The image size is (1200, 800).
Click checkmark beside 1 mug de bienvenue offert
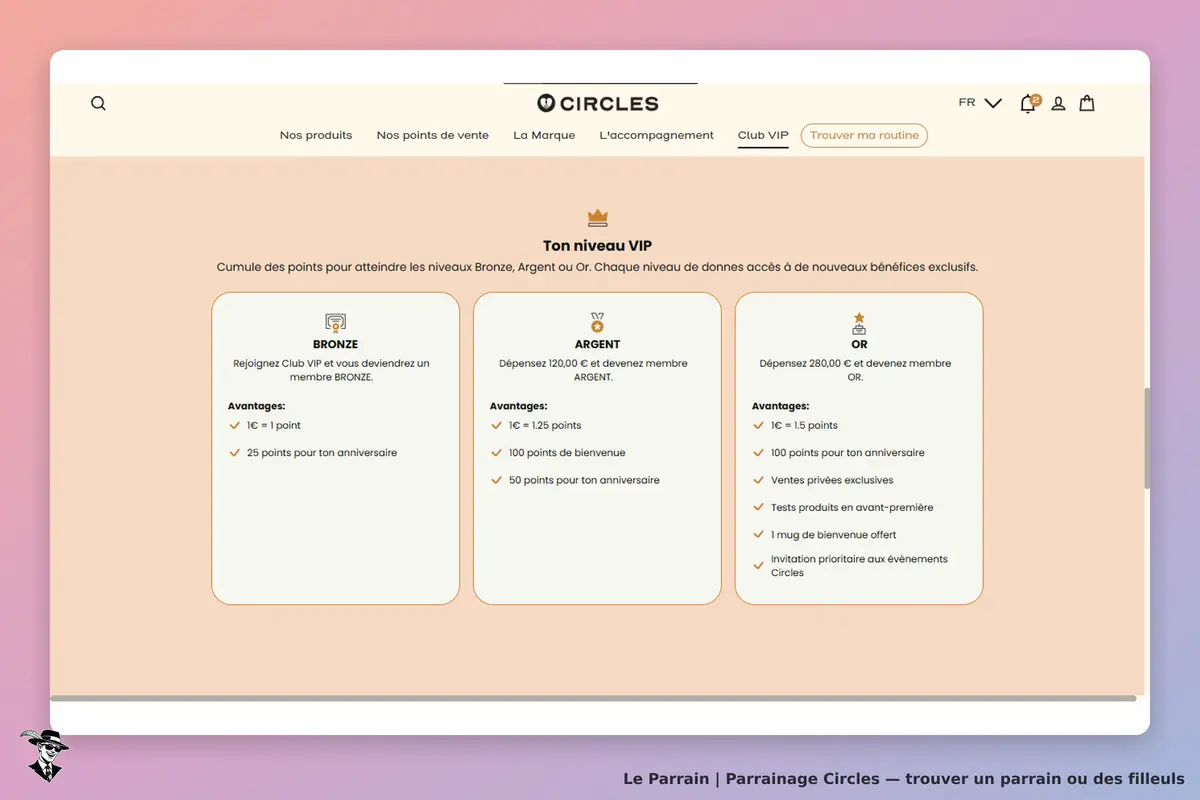pyautogui.click(x=759, y=535)
